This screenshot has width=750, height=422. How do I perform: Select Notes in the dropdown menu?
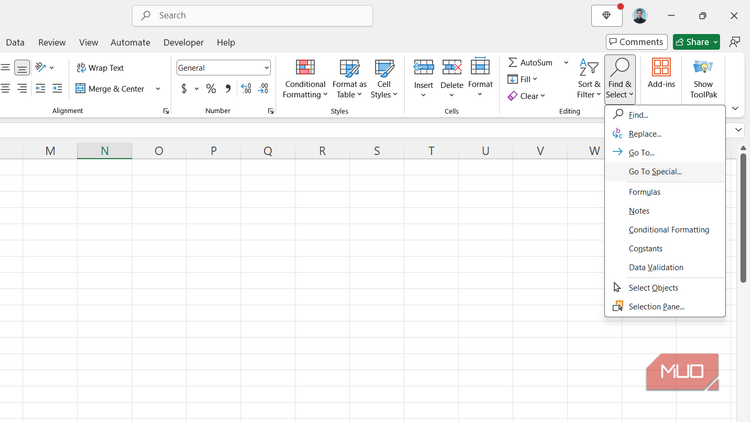[665, 211]
